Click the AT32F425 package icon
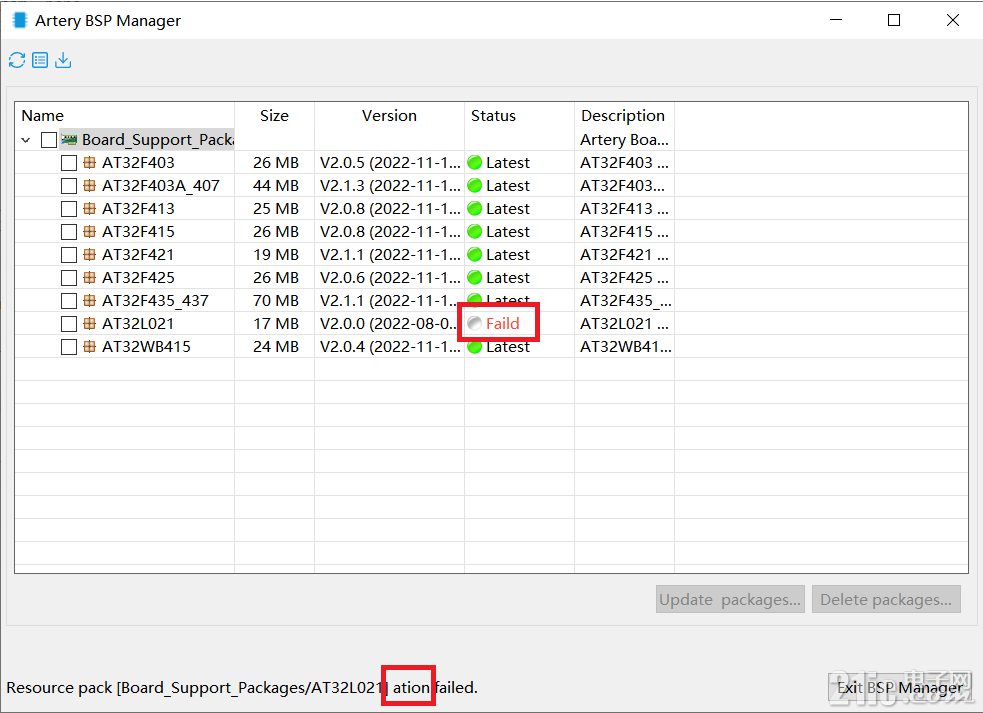 coord(90,277)
